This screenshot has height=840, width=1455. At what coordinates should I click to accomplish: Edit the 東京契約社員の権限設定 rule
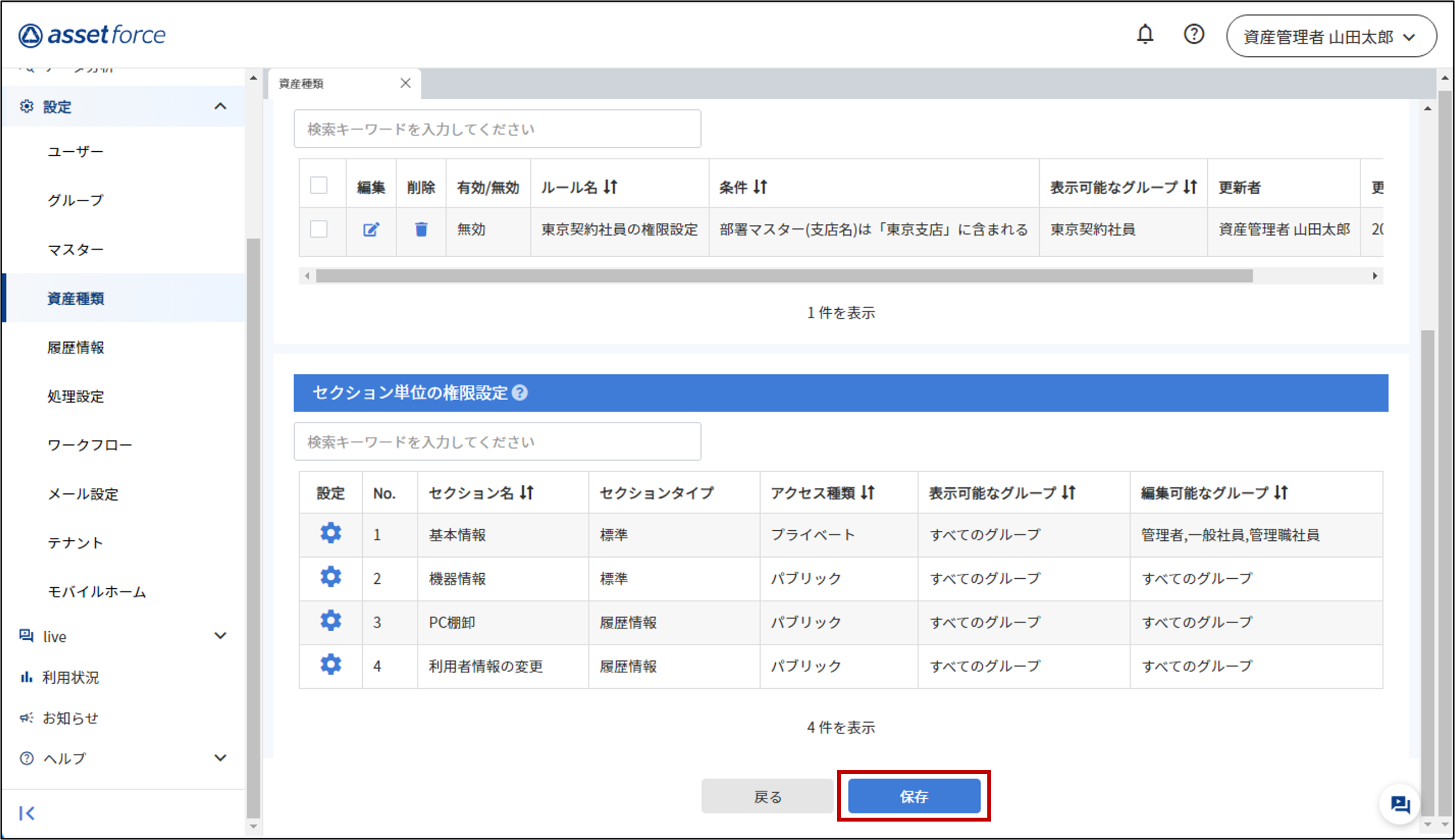click(x=371, y=229)
